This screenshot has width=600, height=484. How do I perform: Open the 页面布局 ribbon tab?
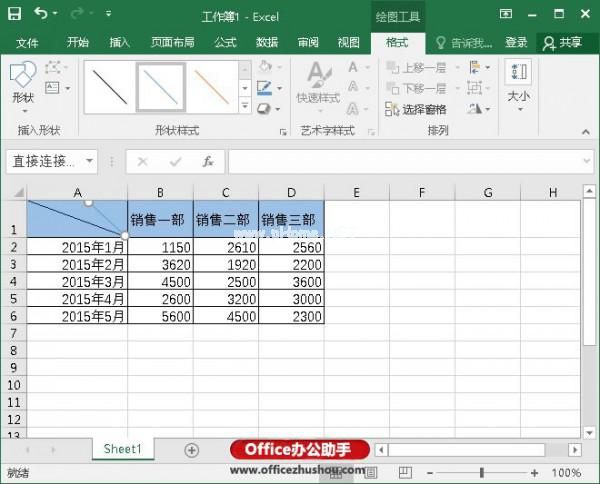pyautogui.click(x=172, y=43)
